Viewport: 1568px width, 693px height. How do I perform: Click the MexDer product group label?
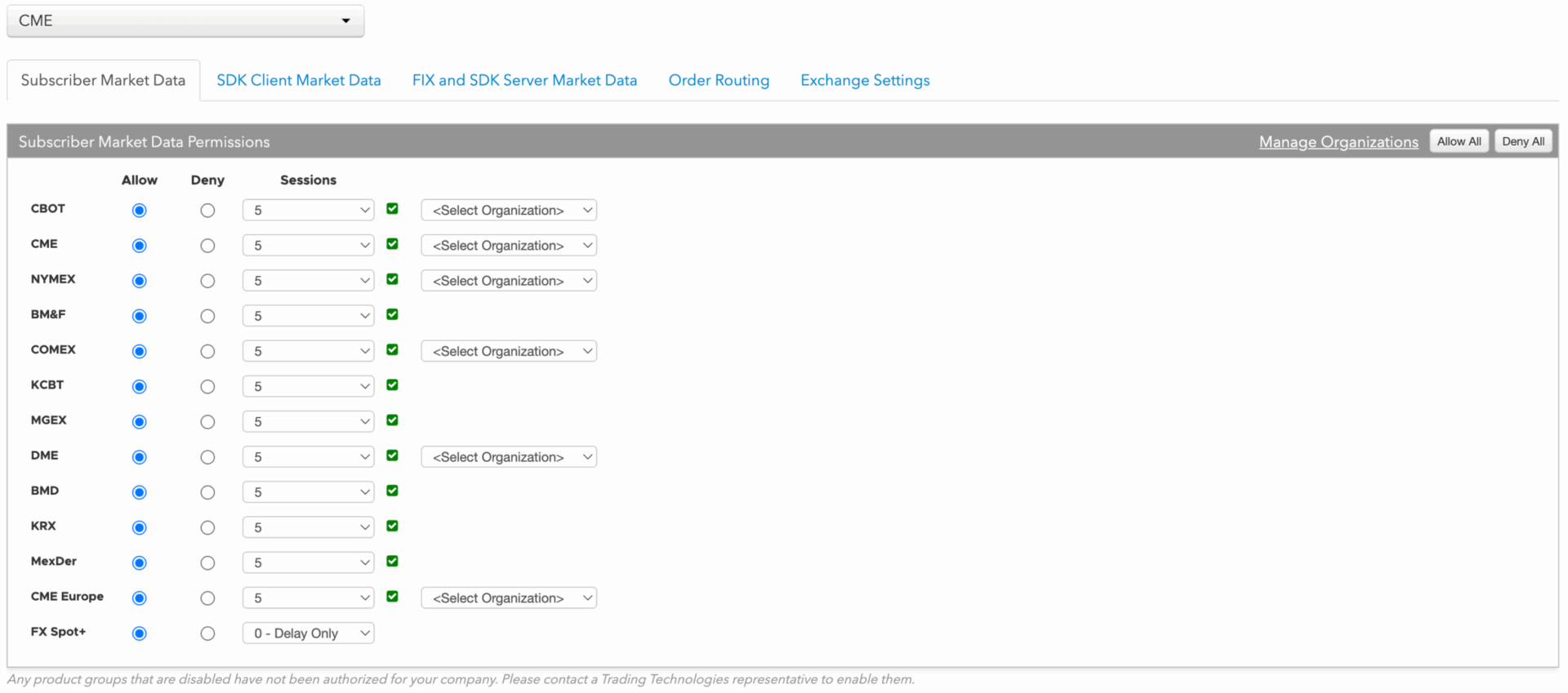(x=54, y=561)
